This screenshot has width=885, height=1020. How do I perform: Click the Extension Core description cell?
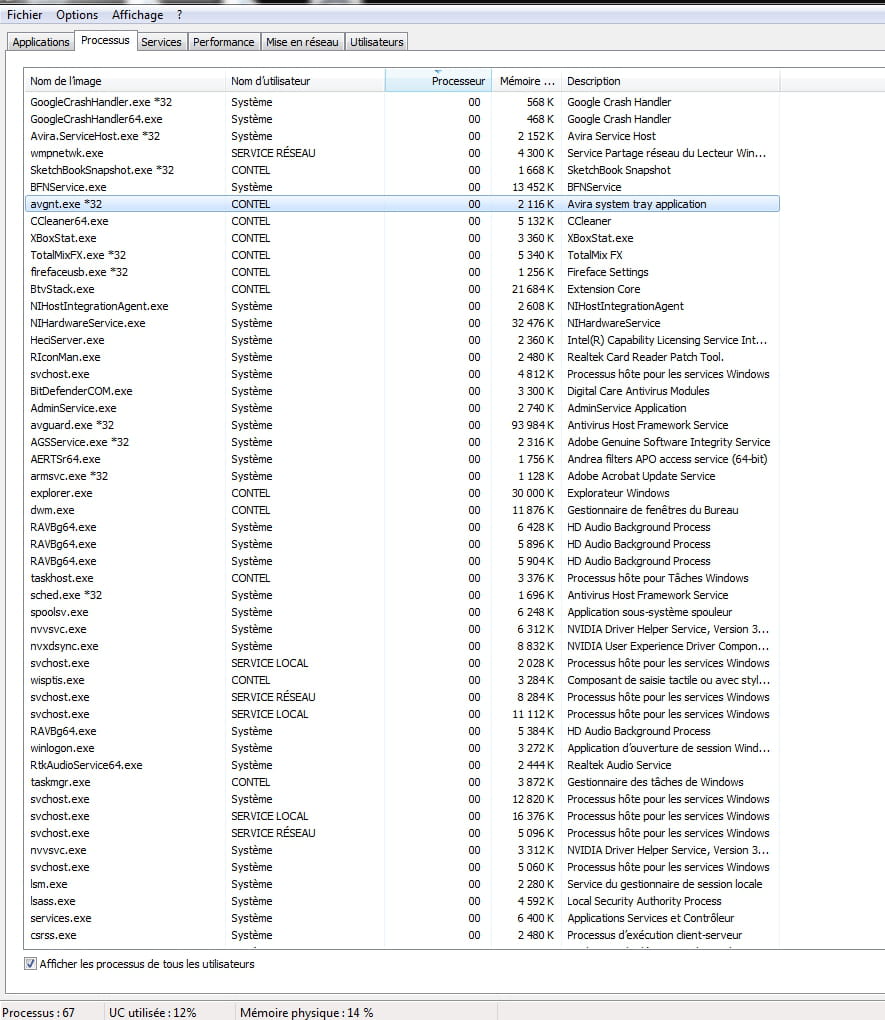(603, 289)
